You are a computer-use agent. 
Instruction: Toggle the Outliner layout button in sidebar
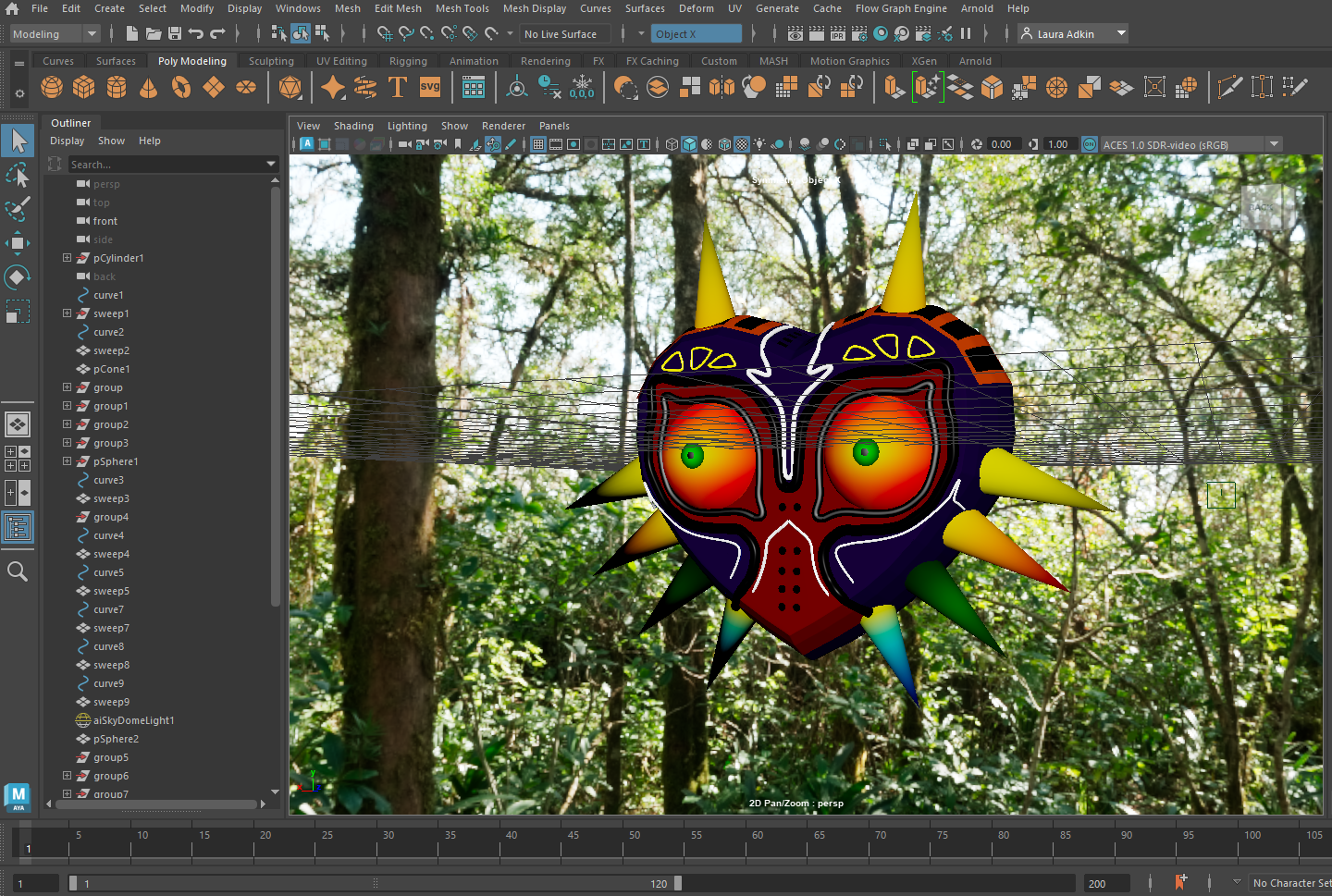[x=18, y=528]
